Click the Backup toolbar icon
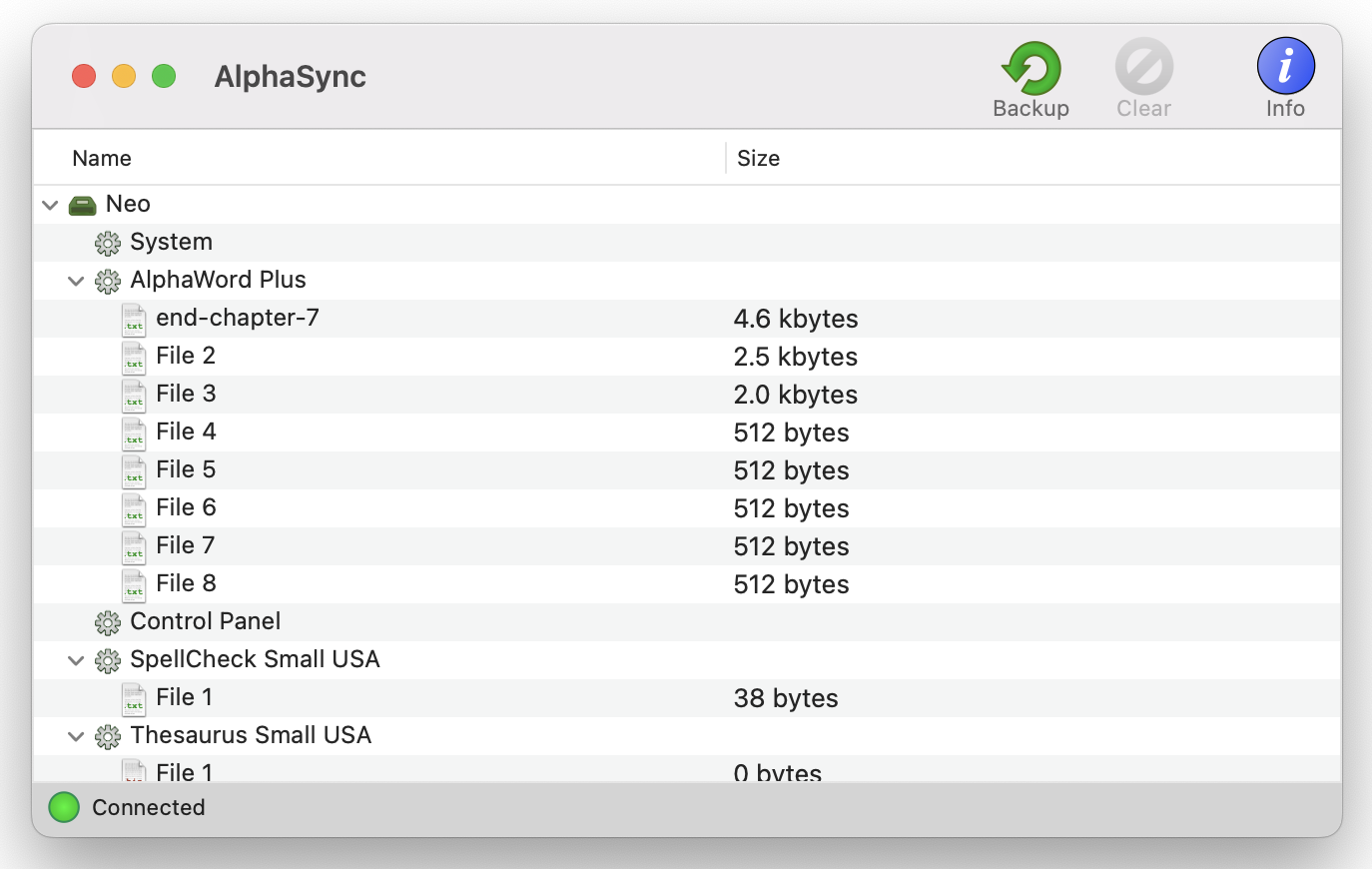The image size is (1372, 869). point(1030,68)
